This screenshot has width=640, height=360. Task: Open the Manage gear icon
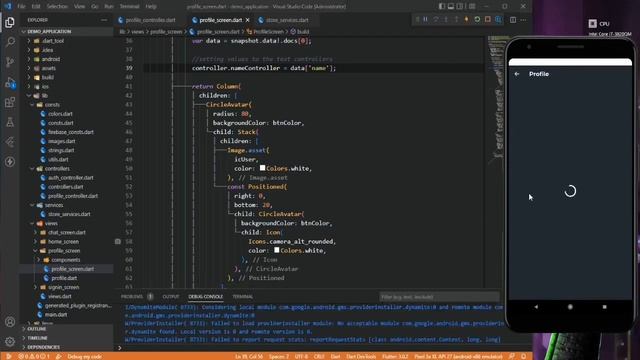pyautogui.click(x=10, y=341)
